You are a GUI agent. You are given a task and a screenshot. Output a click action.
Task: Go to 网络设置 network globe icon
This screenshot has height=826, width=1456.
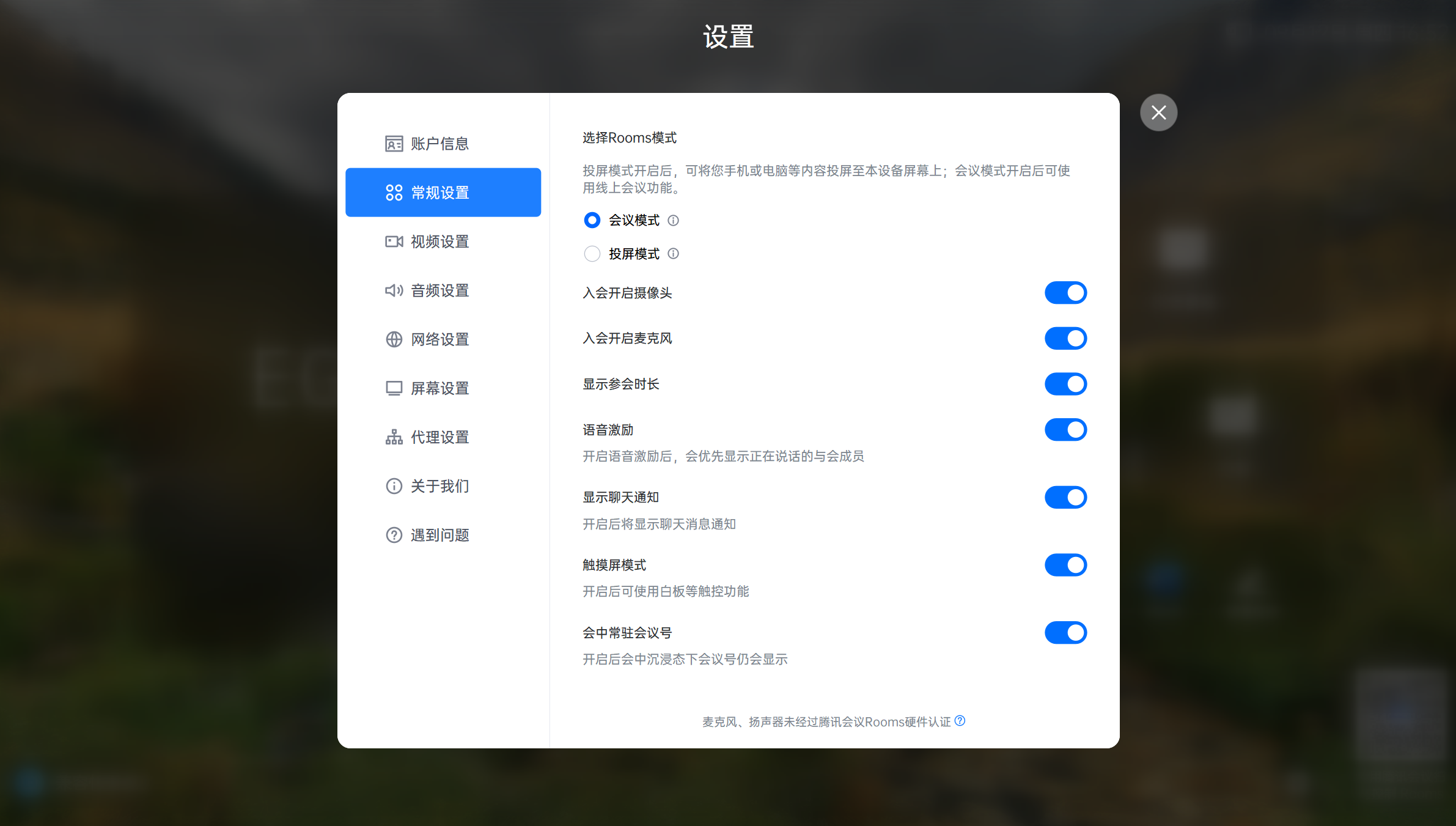pyautogui.click(x=394, y=339)
